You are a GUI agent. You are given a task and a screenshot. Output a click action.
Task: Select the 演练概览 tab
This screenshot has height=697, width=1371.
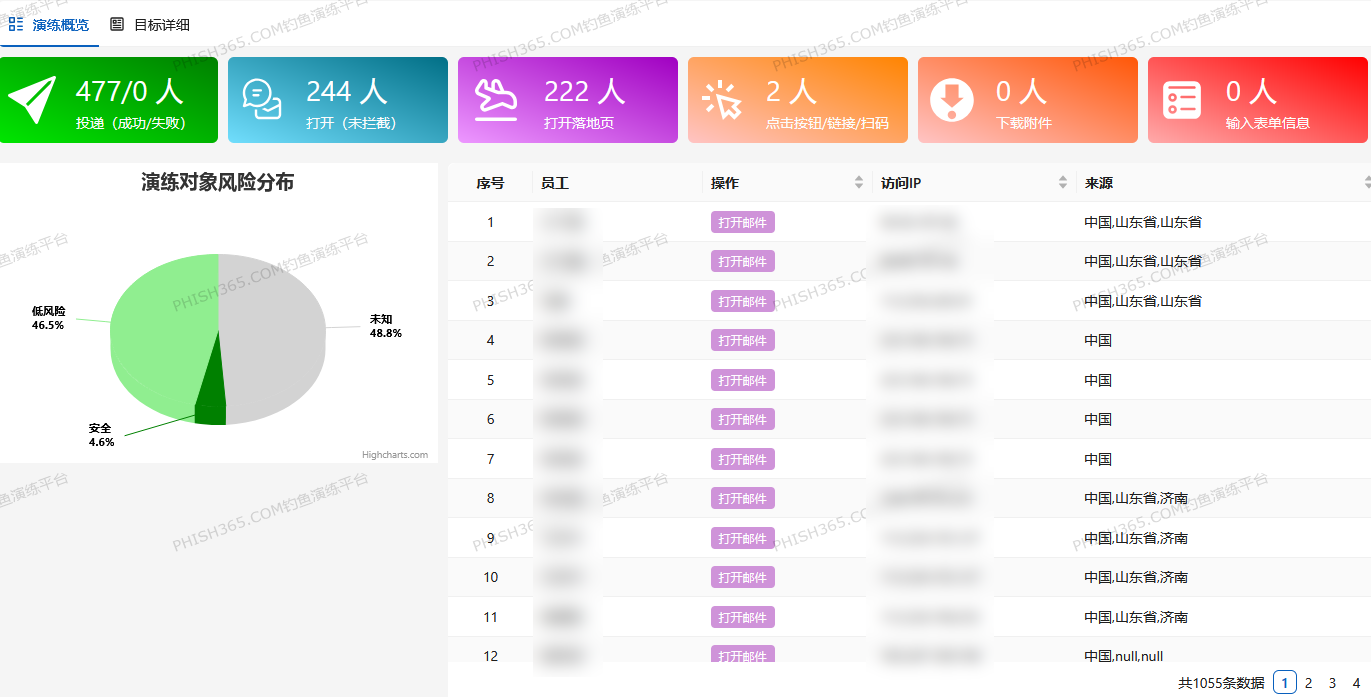coord(60,25)
